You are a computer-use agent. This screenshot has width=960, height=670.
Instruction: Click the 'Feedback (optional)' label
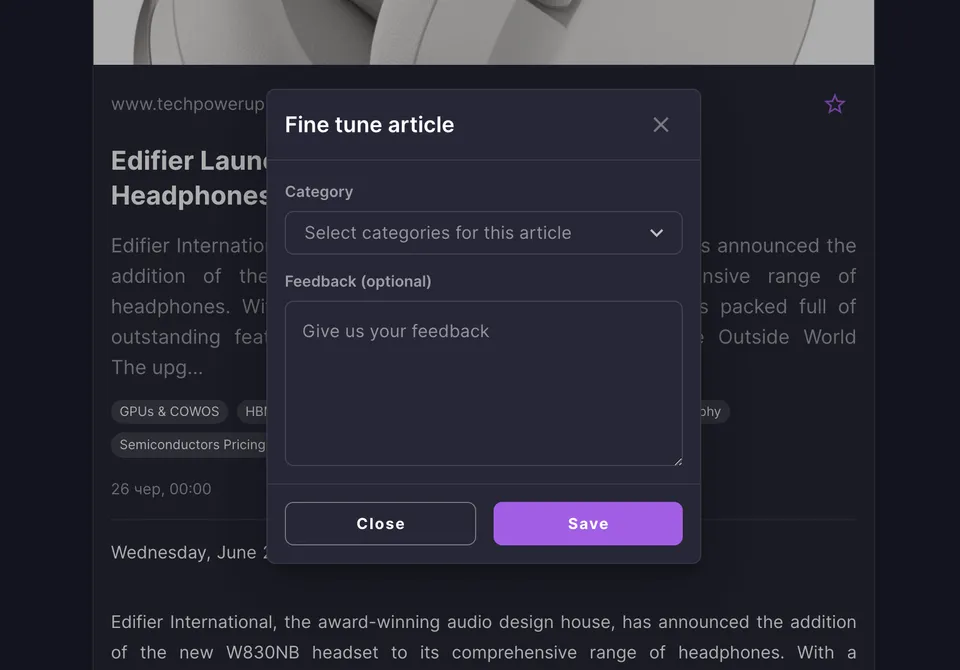(x=358, y=281)
